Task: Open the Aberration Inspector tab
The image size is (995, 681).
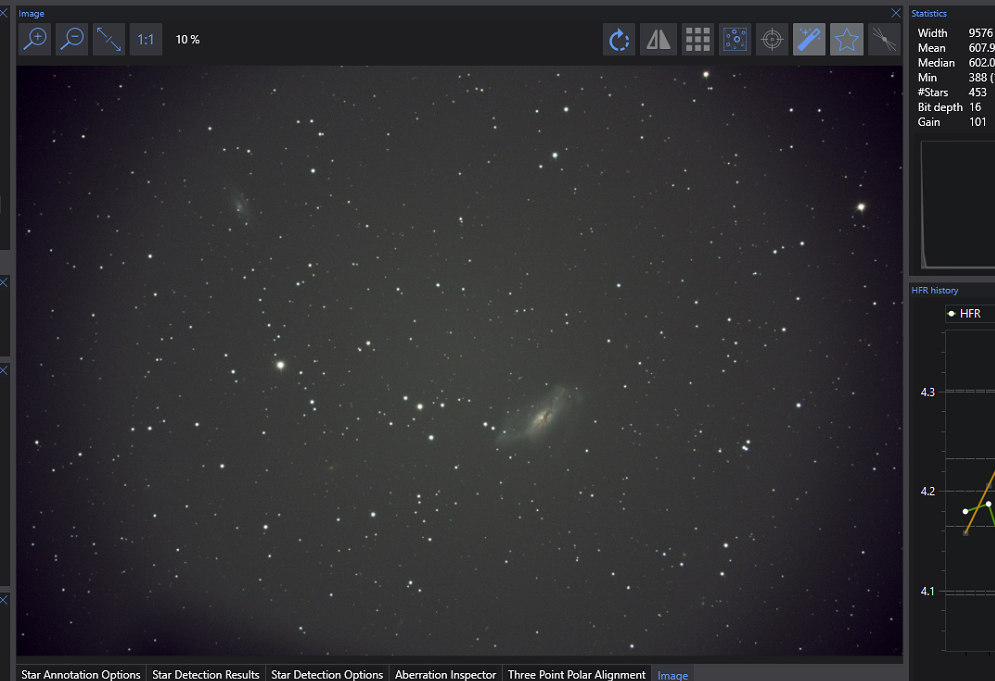Action: click(445, 674)
